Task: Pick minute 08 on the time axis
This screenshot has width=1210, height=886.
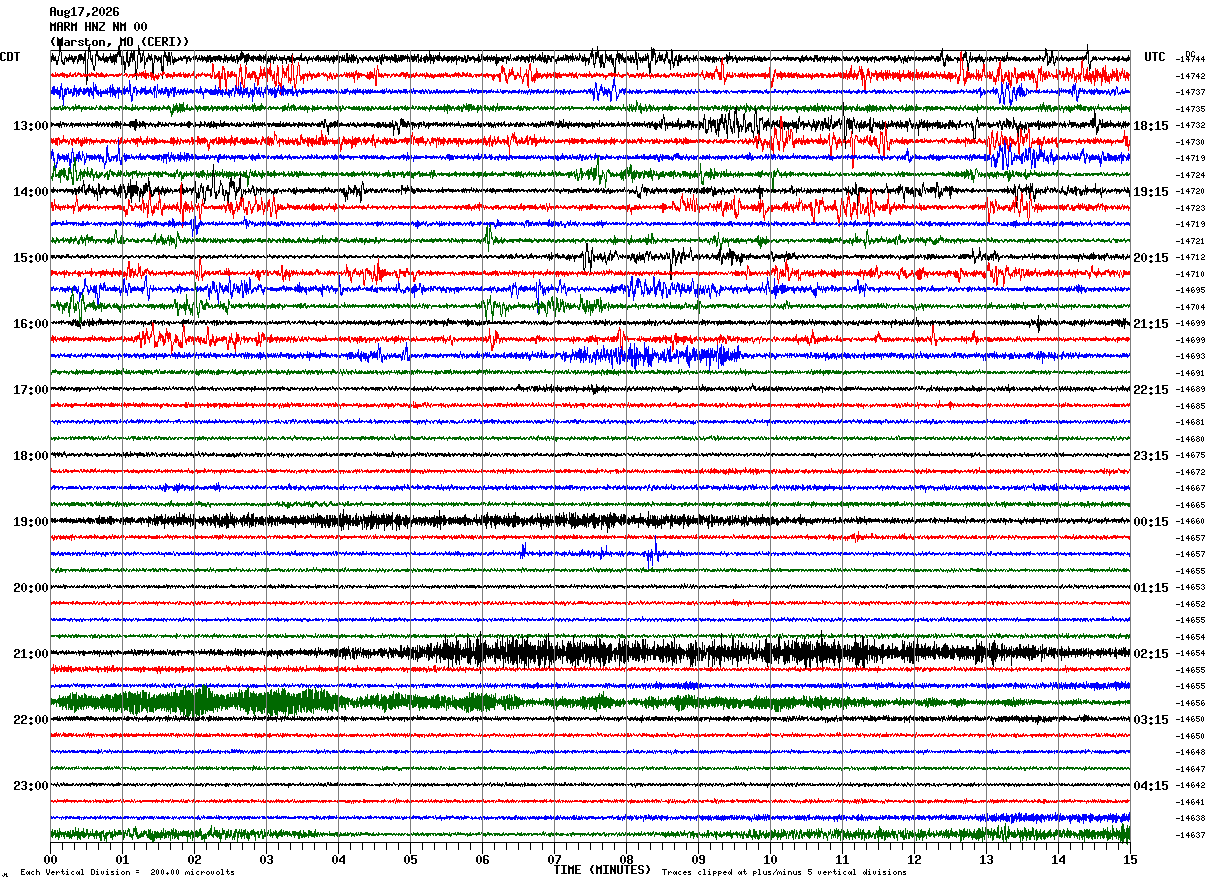Action: point(626,859)
